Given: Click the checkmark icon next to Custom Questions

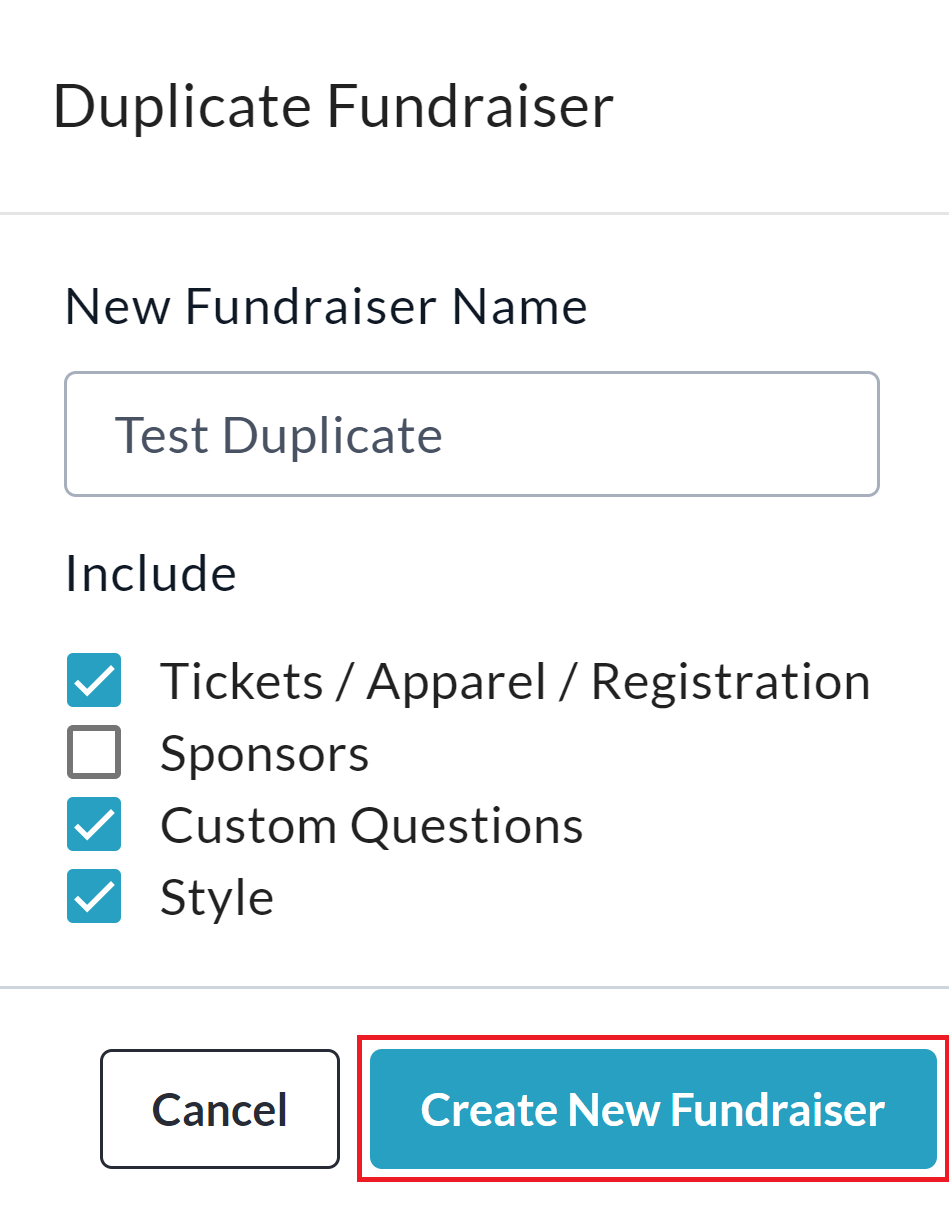Looking at the screenshot, I should [x=94, y=826].
